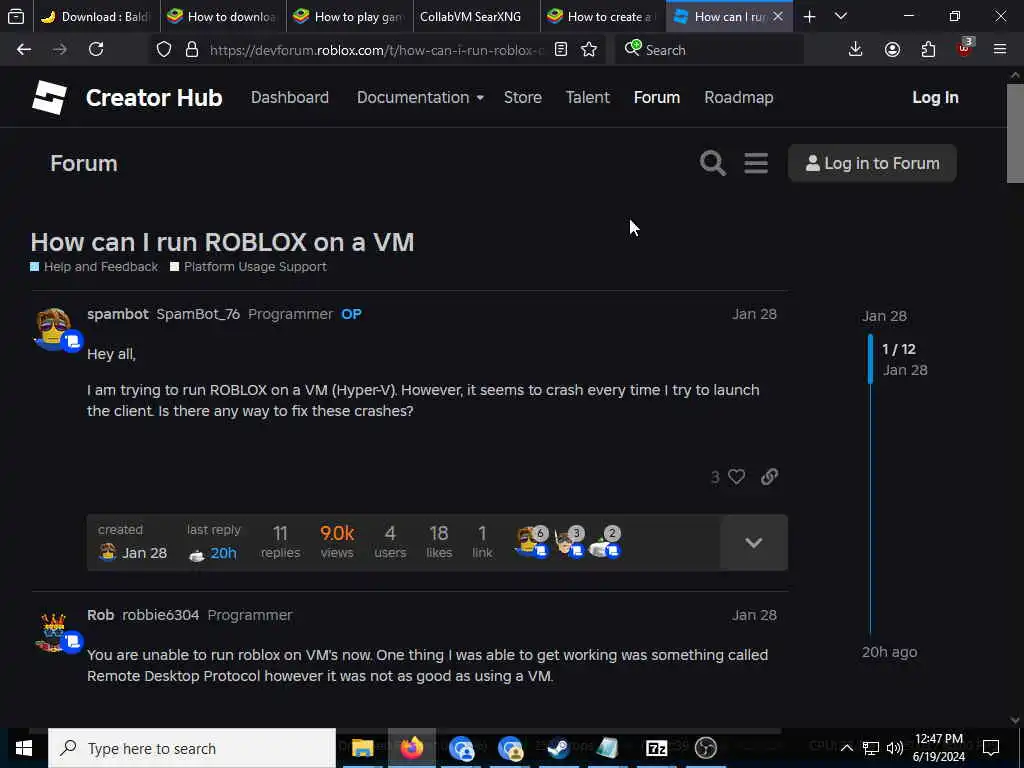Open the volume icon in system tray
Screen dimensions: 1024x768
tap(895, 748)
